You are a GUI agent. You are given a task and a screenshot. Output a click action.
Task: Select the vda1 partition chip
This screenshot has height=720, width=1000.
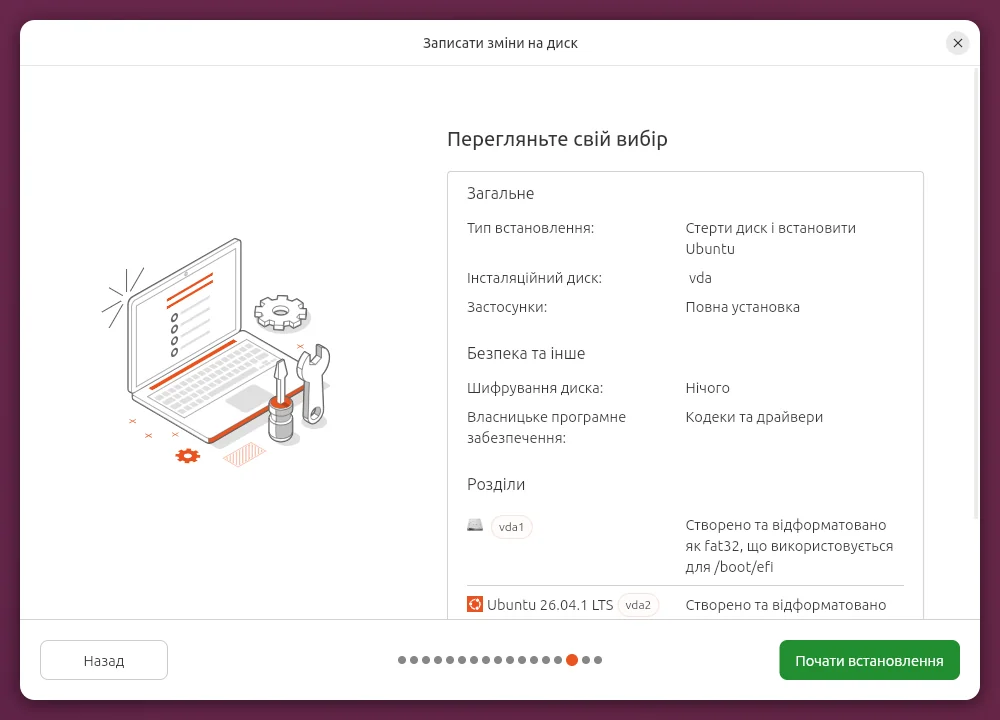coord(511,527)
